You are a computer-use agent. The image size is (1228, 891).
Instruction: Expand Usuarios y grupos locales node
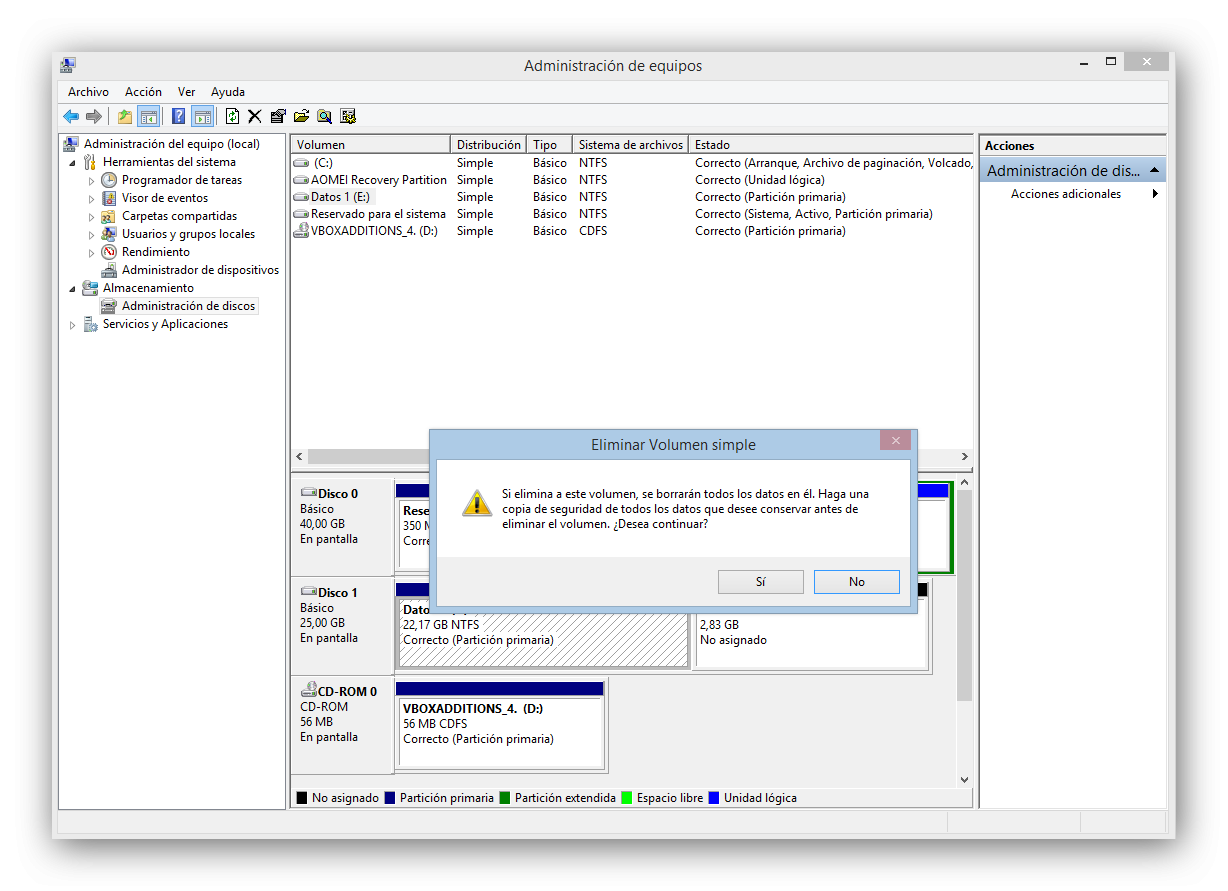coord(91,235)
